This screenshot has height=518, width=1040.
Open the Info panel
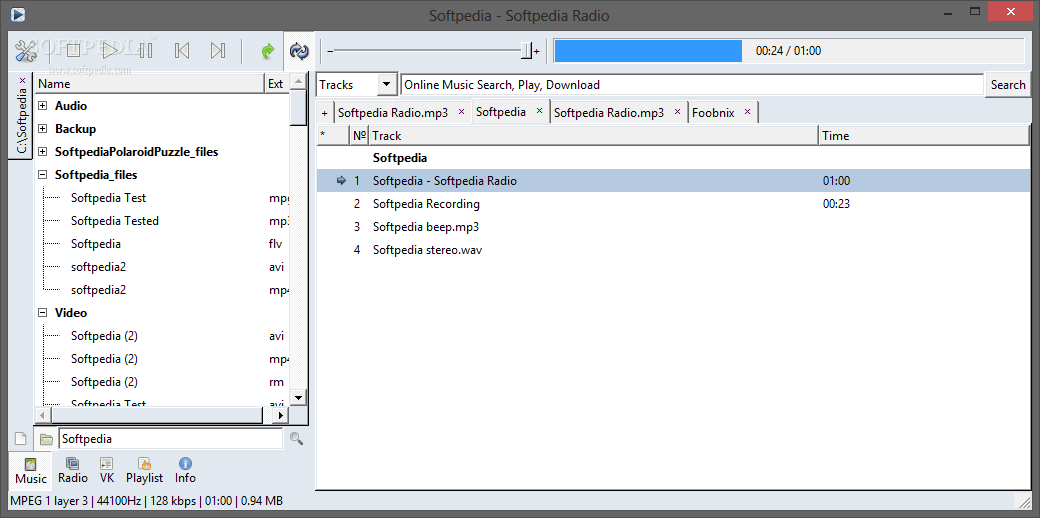(x=185, y=470)
